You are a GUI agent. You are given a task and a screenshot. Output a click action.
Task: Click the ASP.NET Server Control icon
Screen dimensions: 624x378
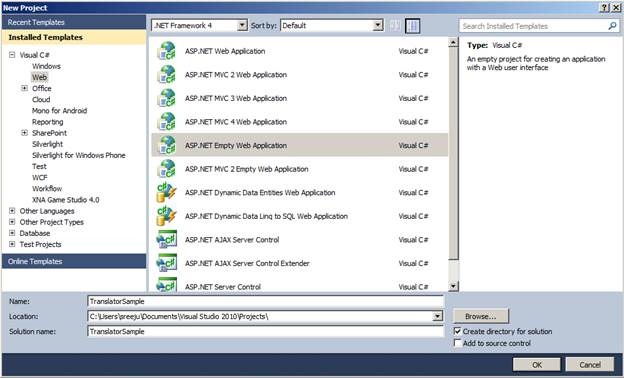click(167, 285)
